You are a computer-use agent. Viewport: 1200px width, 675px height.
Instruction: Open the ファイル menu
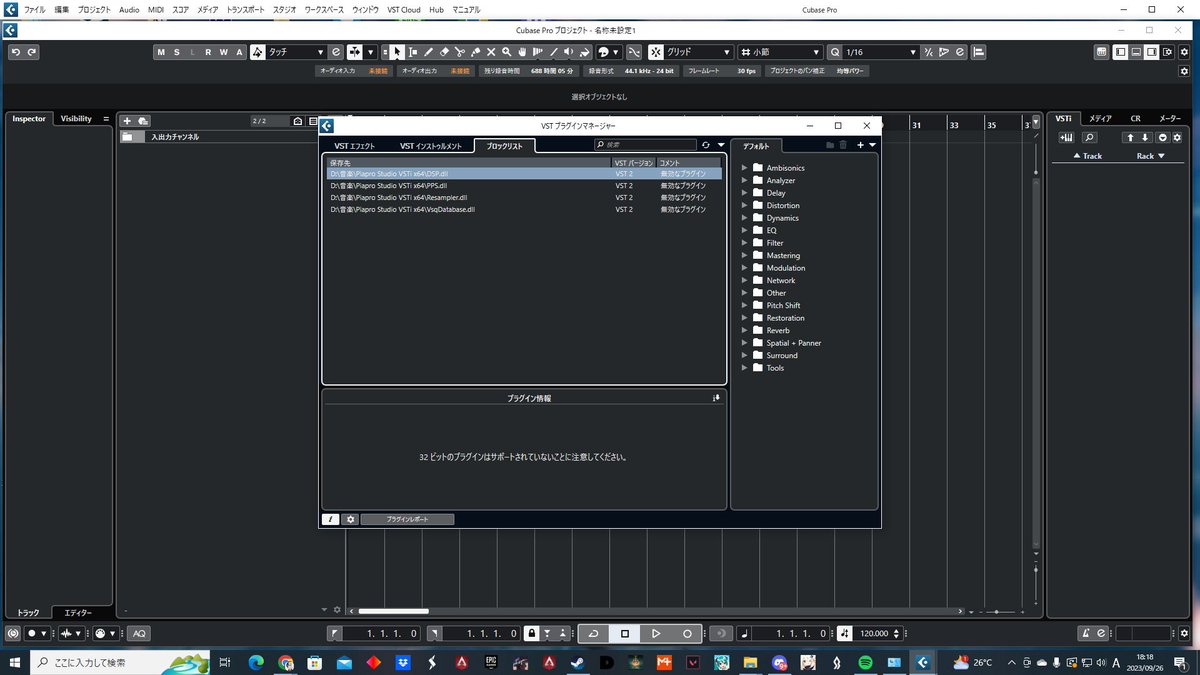(x=35, y=9)
